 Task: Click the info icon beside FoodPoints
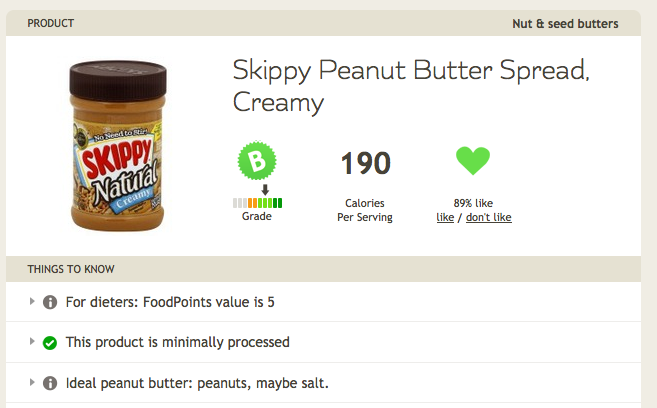[50, 302]
